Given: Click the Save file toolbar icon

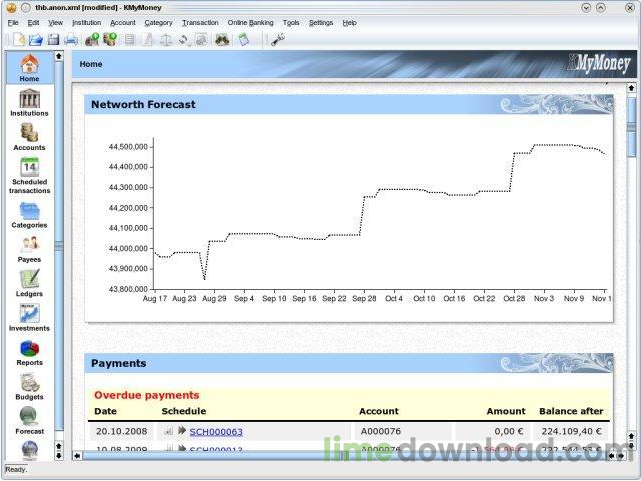Looking at the screenshot, I should tap(53, 39).
